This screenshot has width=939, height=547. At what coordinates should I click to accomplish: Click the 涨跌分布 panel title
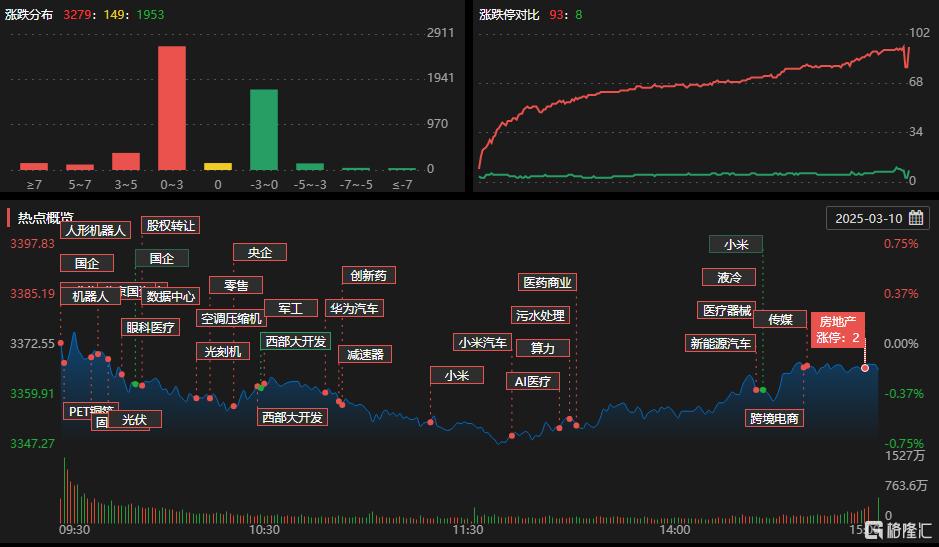(x=29, y=14)
